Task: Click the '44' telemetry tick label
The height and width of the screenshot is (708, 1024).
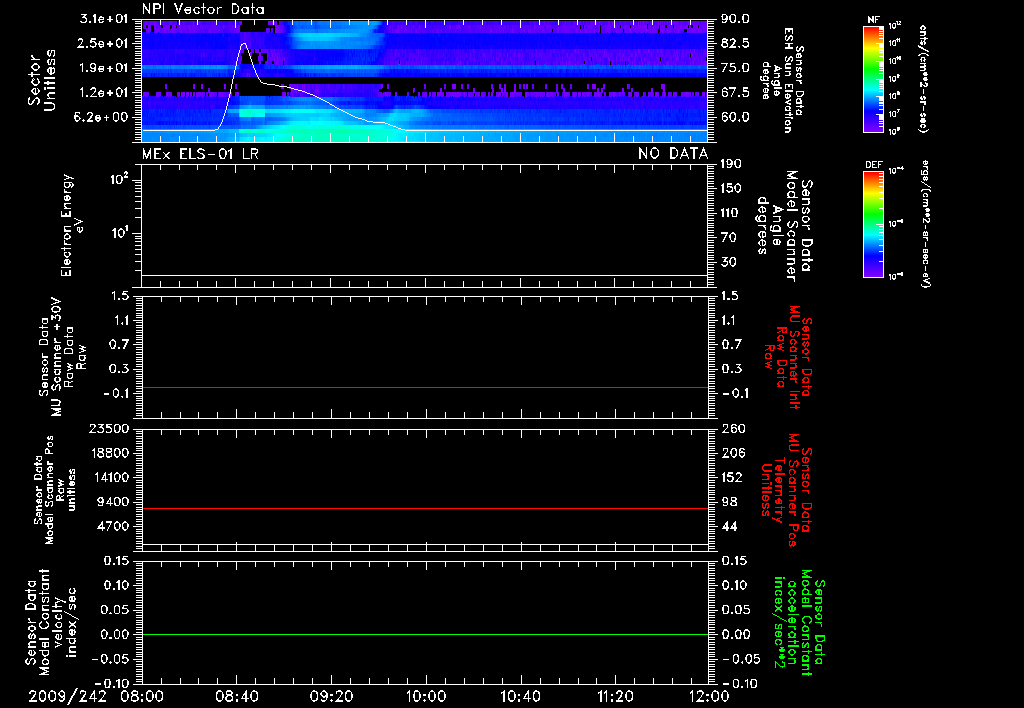Action: (x=729, y=526)
